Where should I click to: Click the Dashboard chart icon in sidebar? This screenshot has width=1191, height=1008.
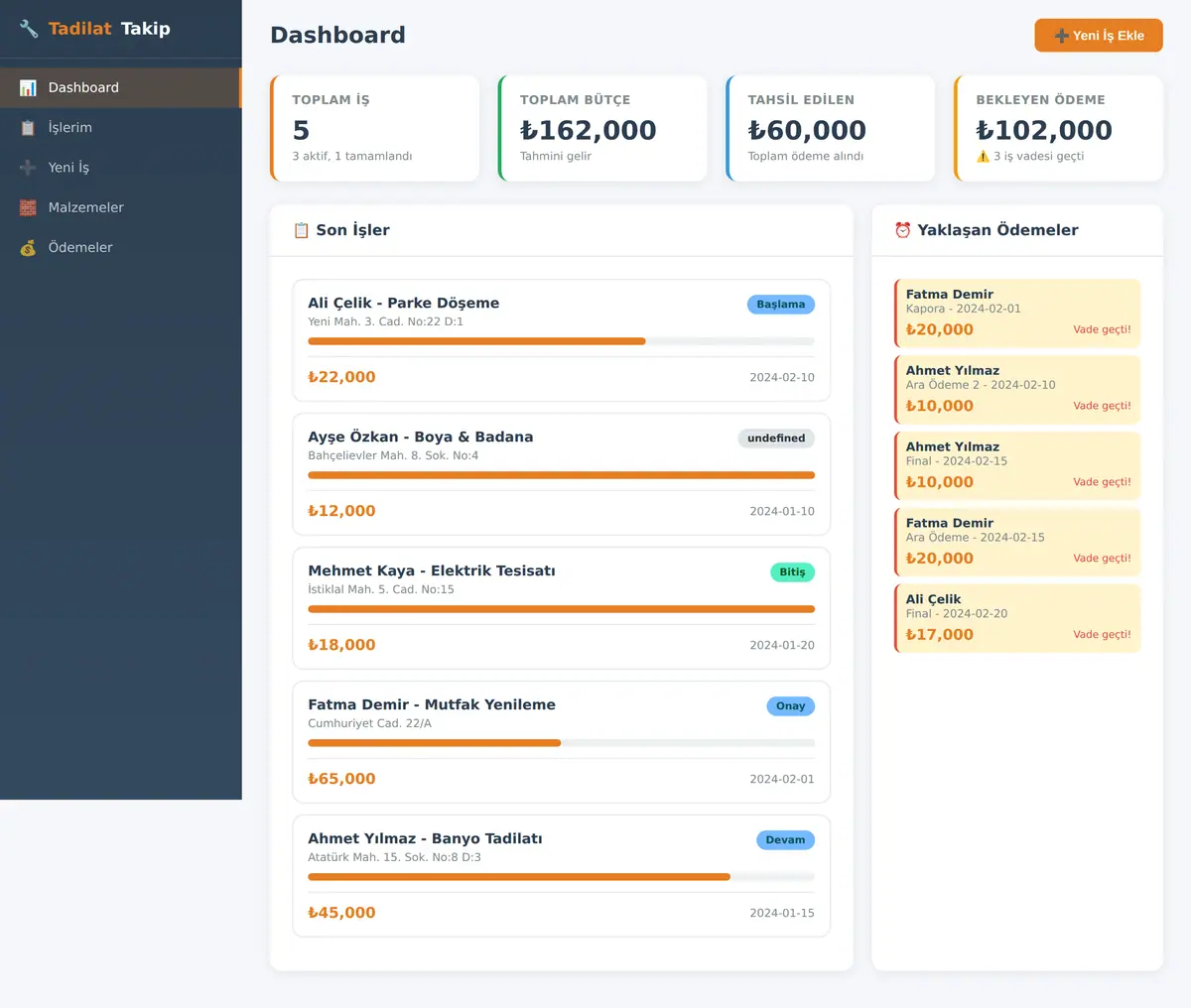(x=28, y=87)
